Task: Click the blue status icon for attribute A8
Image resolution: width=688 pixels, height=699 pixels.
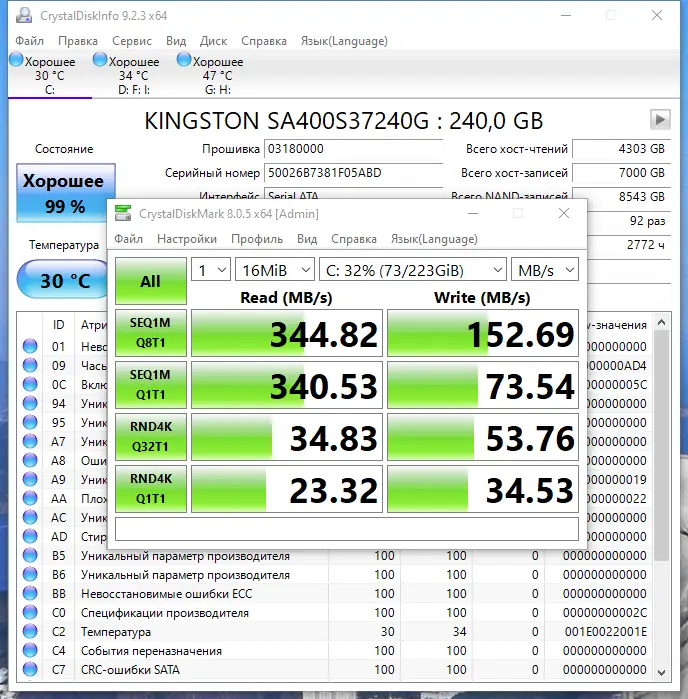Action: tap(30, 460)
